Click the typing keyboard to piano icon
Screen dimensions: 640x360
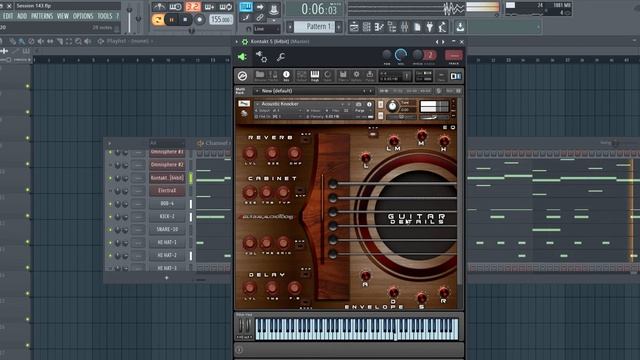coord(246,7)
